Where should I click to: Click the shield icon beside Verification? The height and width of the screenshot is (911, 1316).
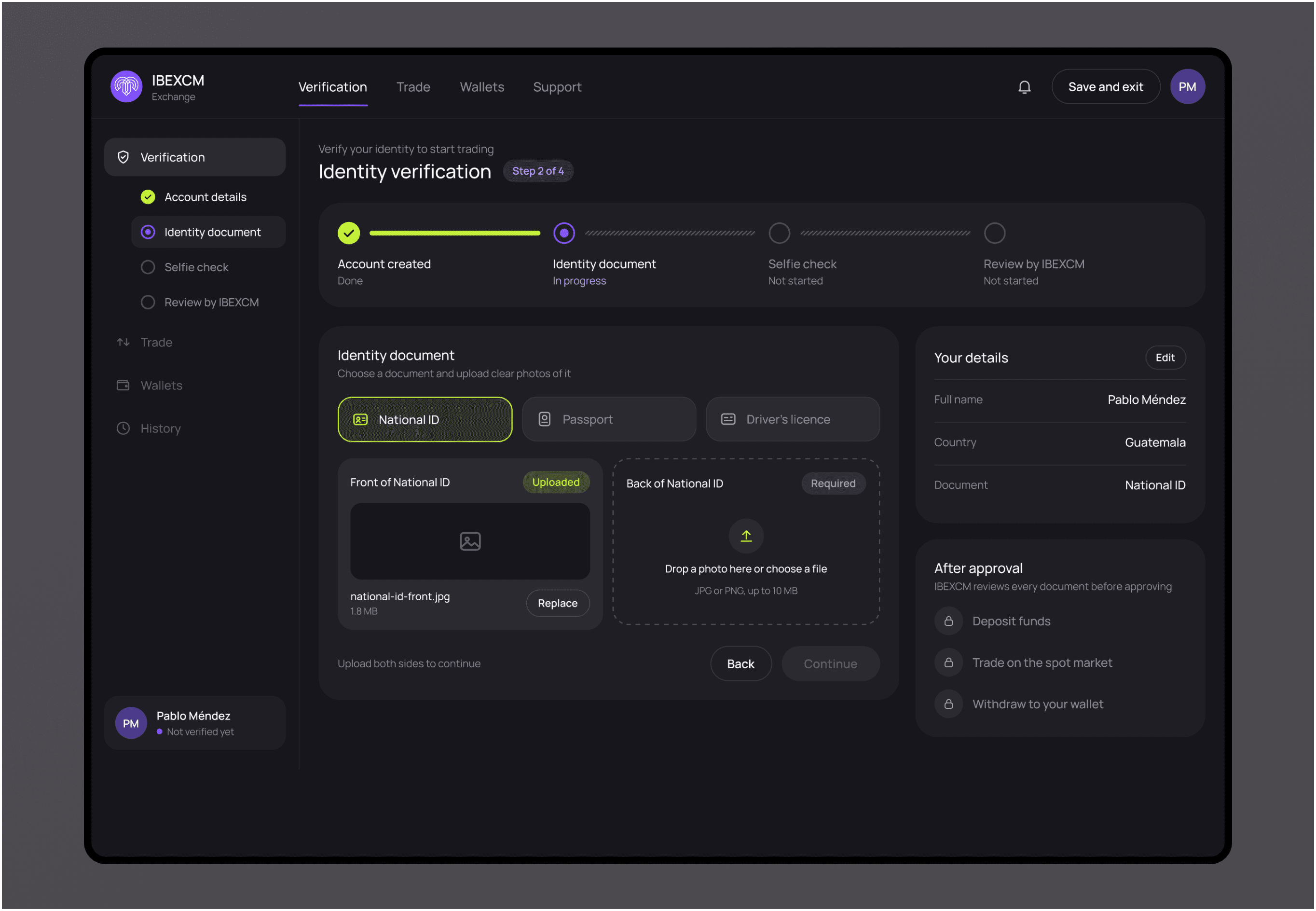[123, 157]
